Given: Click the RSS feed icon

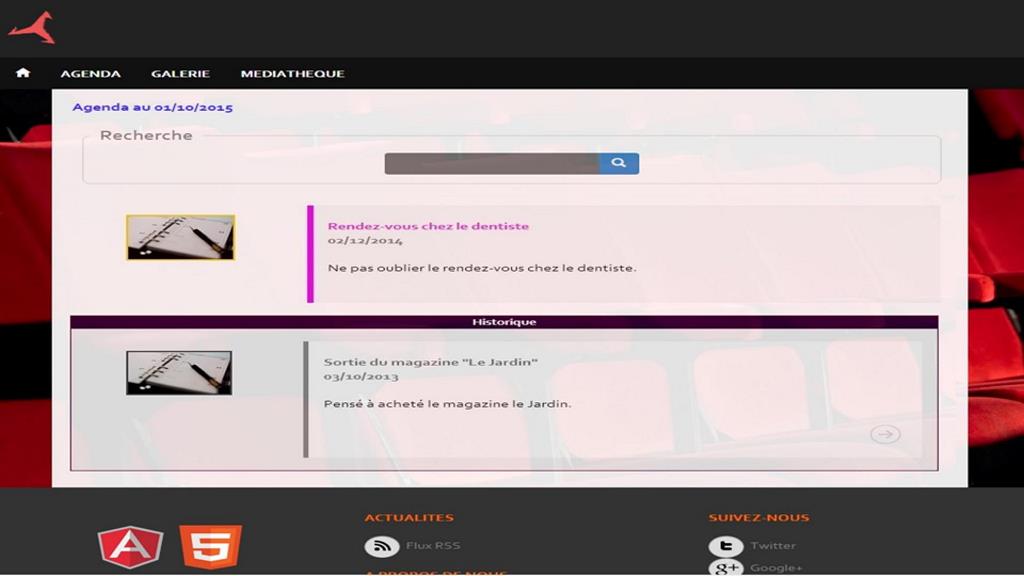Looking at the screenshot, I should coord(382,546).
